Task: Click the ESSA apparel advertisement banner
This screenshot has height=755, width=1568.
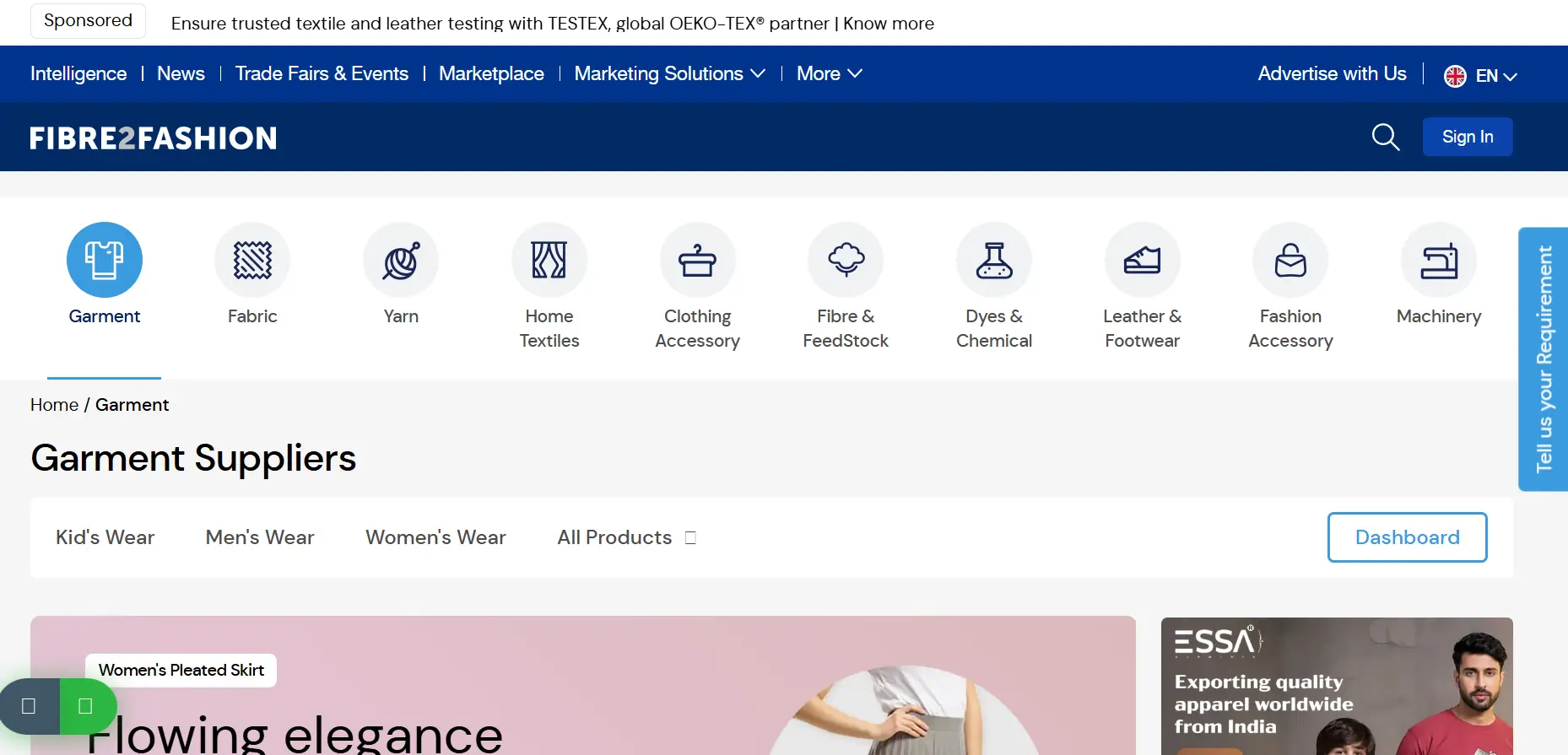Action: point(1337,686)
